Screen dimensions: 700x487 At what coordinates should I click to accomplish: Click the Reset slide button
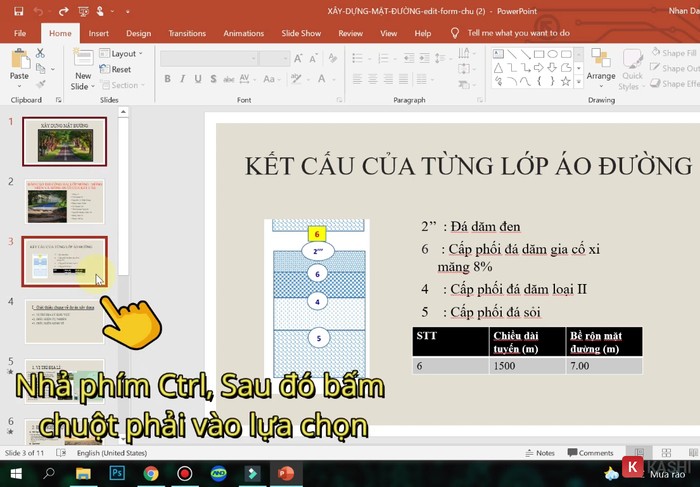click(x=116, y=69)
